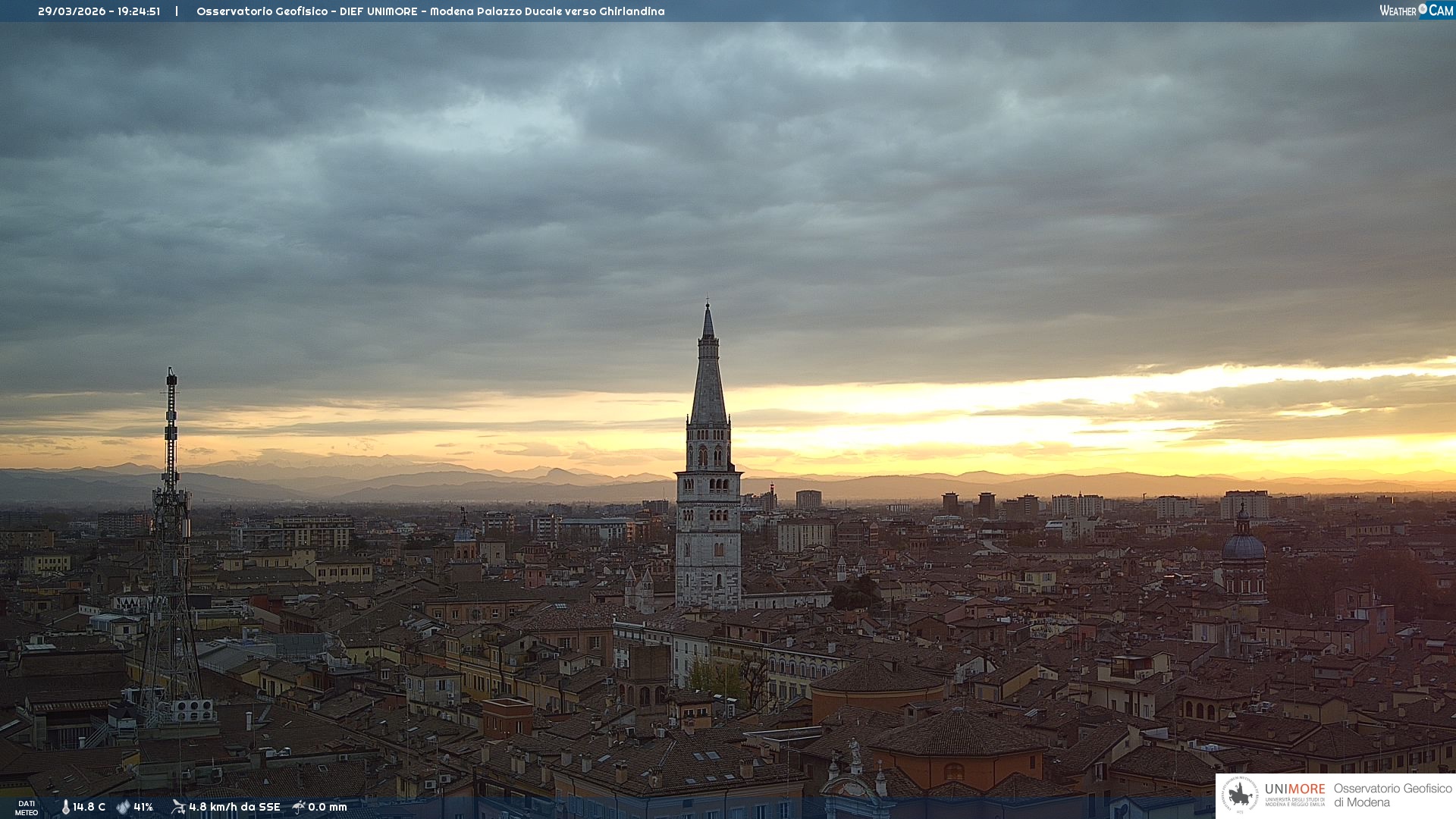Click the rain umbrella precipitation icon

pyautogui.click(x=299, y=807)
